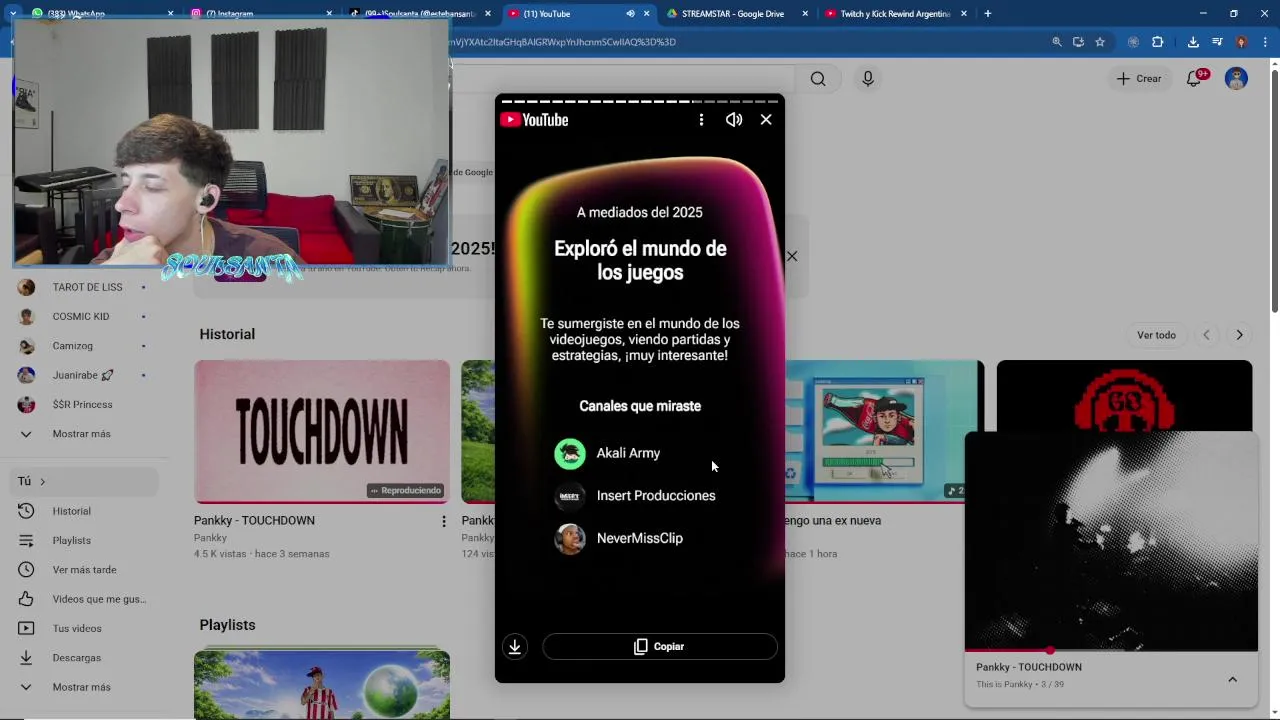The image size is (1280, 720).
Task: Open Juanirabe subscription channel
Action: click(x=83, y=375)
